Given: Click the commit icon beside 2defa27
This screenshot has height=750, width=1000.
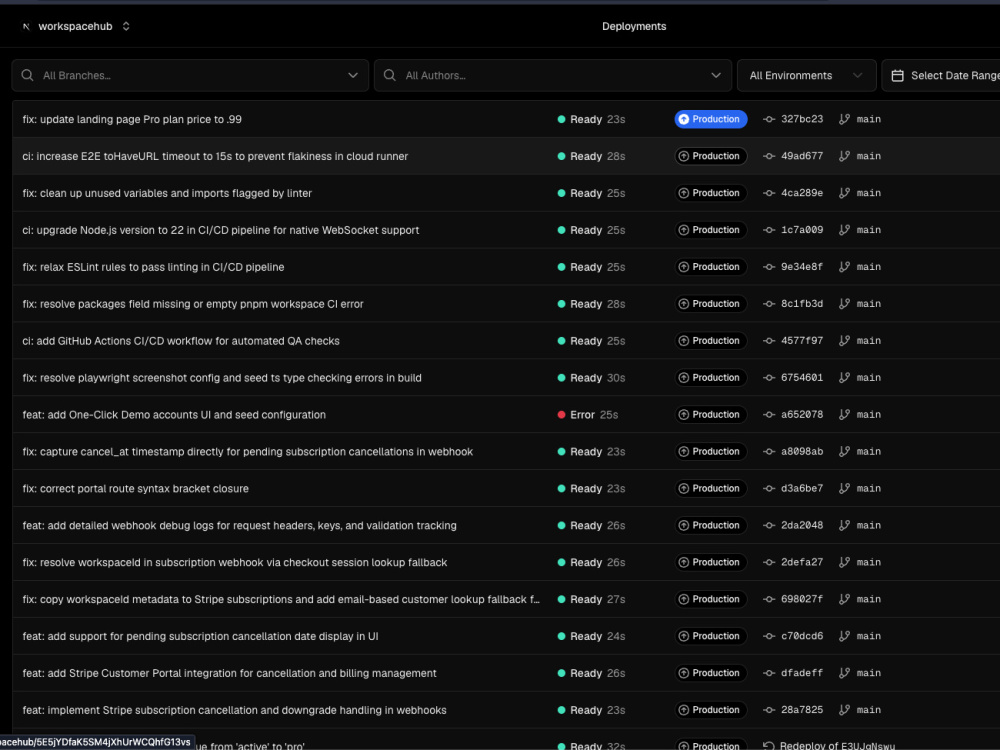Looking at the screenshot, I should (769, 563).
